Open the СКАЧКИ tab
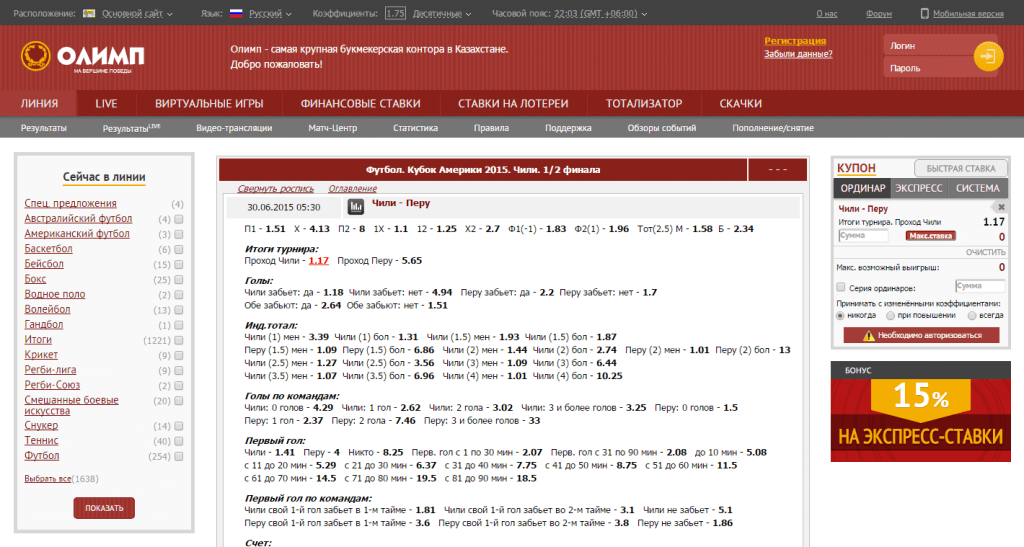The height and width of the screenshot is (547, 1024). coord(741,103)
